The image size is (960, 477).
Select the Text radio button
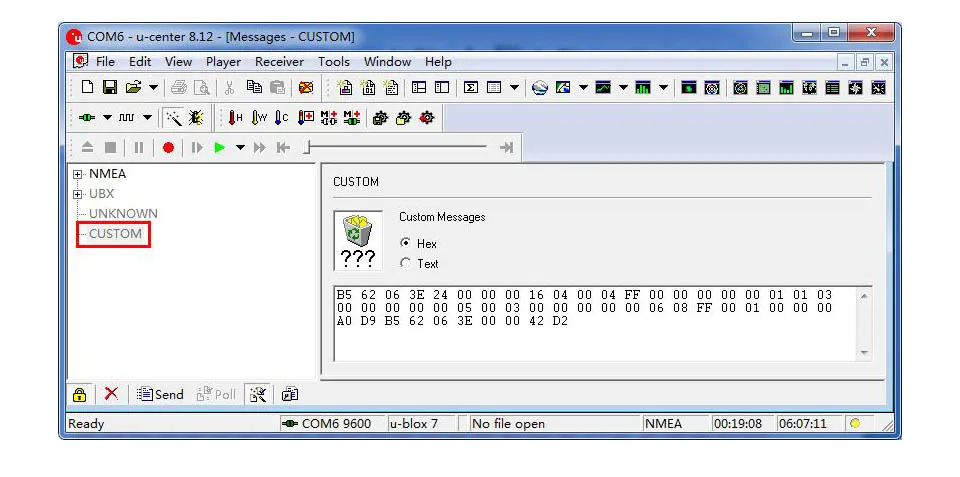(x=405, y=263)
